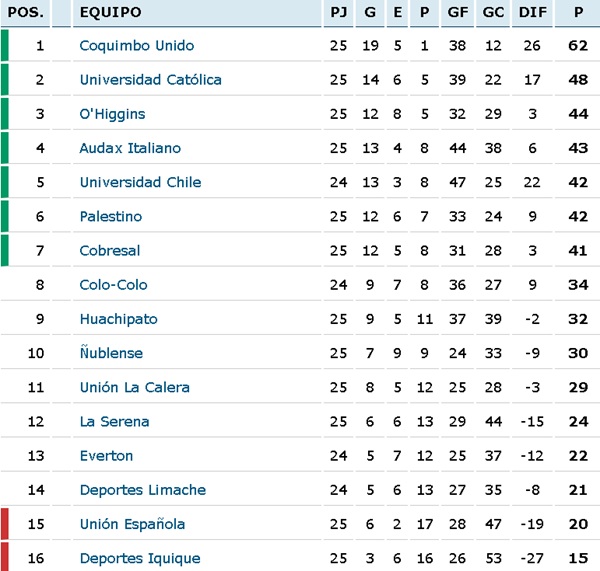The height and width of the screenshot is (571, 600).
Task: Select La Serena team link
Action: coord(114,421)
